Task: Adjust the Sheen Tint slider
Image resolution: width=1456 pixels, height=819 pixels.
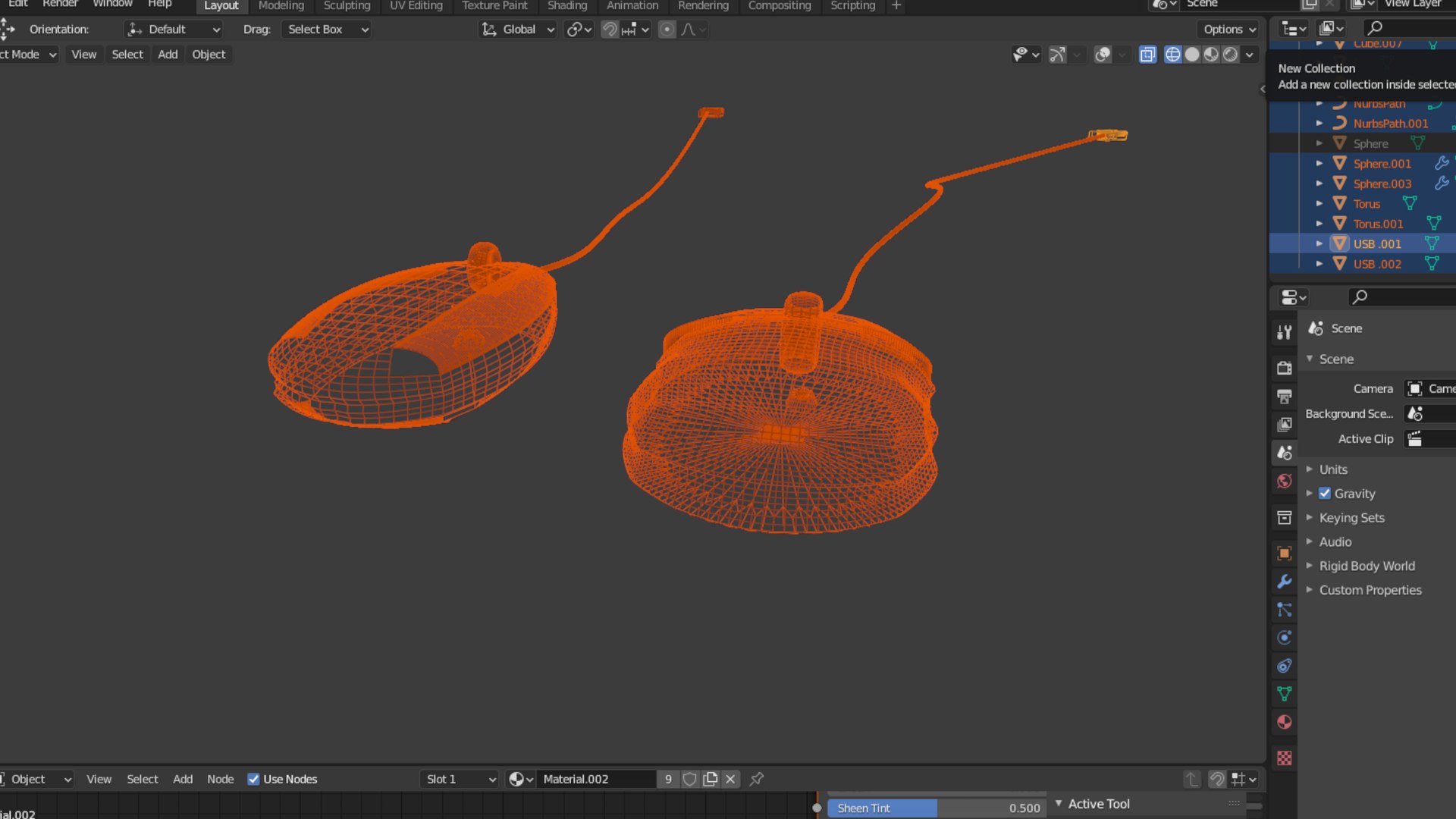Action: (x=937, y=808)
